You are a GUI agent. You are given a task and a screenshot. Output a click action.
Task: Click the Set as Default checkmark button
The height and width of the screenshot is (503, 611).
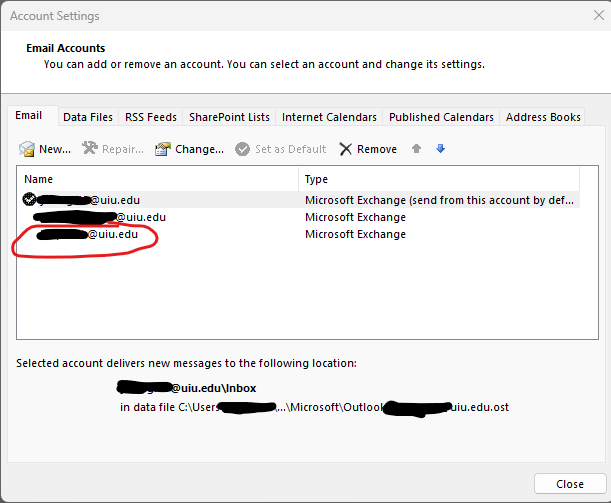tap(243, 149)
